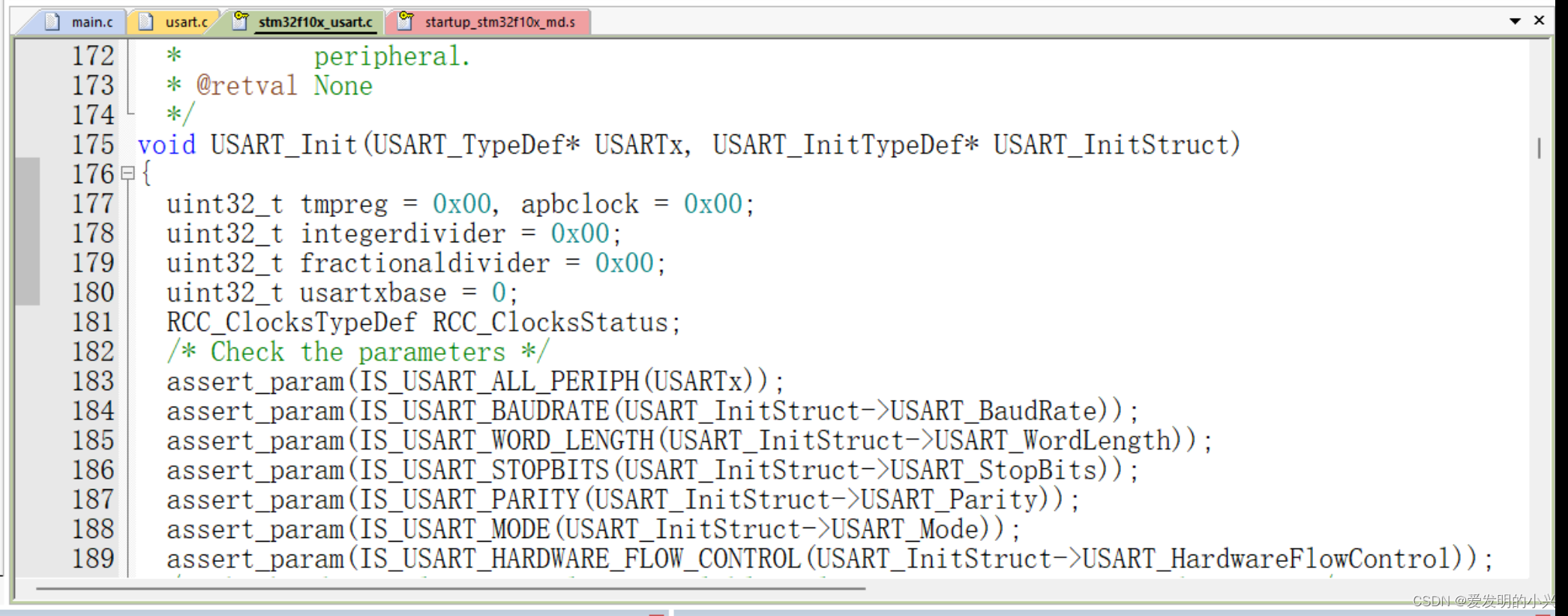This screenshot has height=616, width=1568.
Task: Click IS_USART_PARITY macro
Action: click(469, 500)
